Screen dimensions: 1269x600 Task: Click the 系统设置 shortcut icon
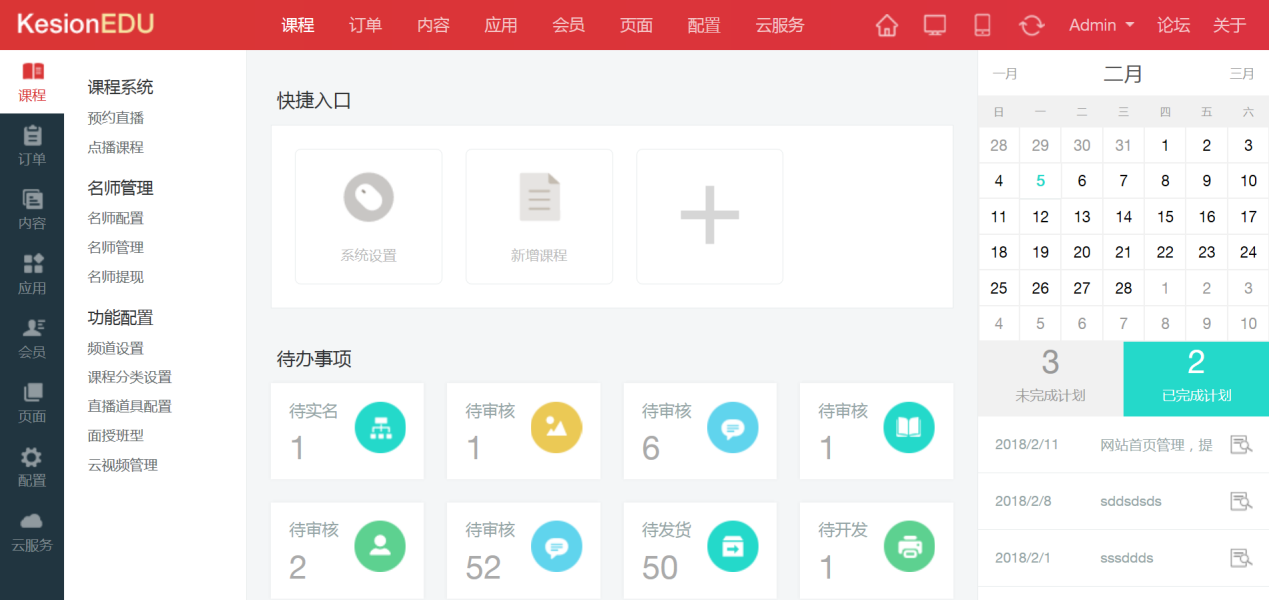368,198
